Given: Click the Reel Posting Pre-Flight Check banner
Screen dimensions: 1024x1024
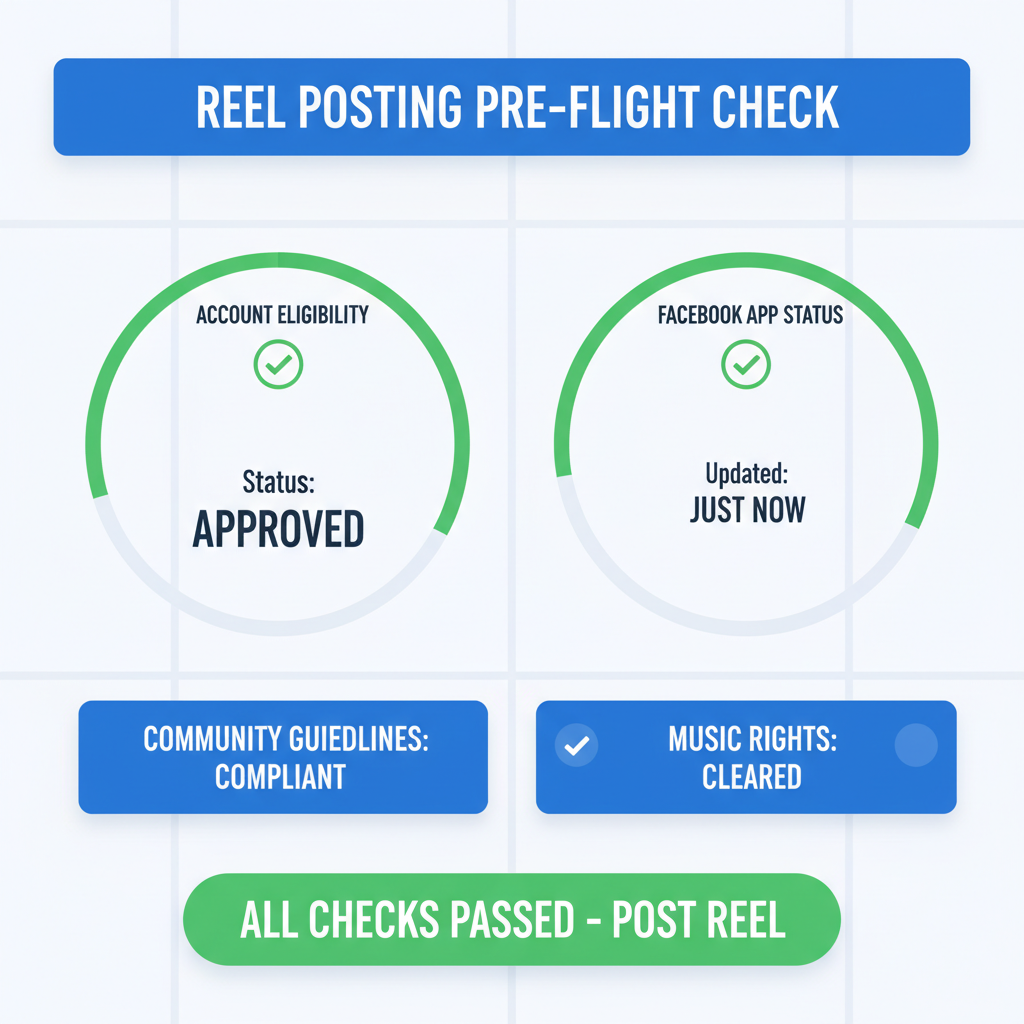Looking at the screenshot, I should (x=512, y=107).
